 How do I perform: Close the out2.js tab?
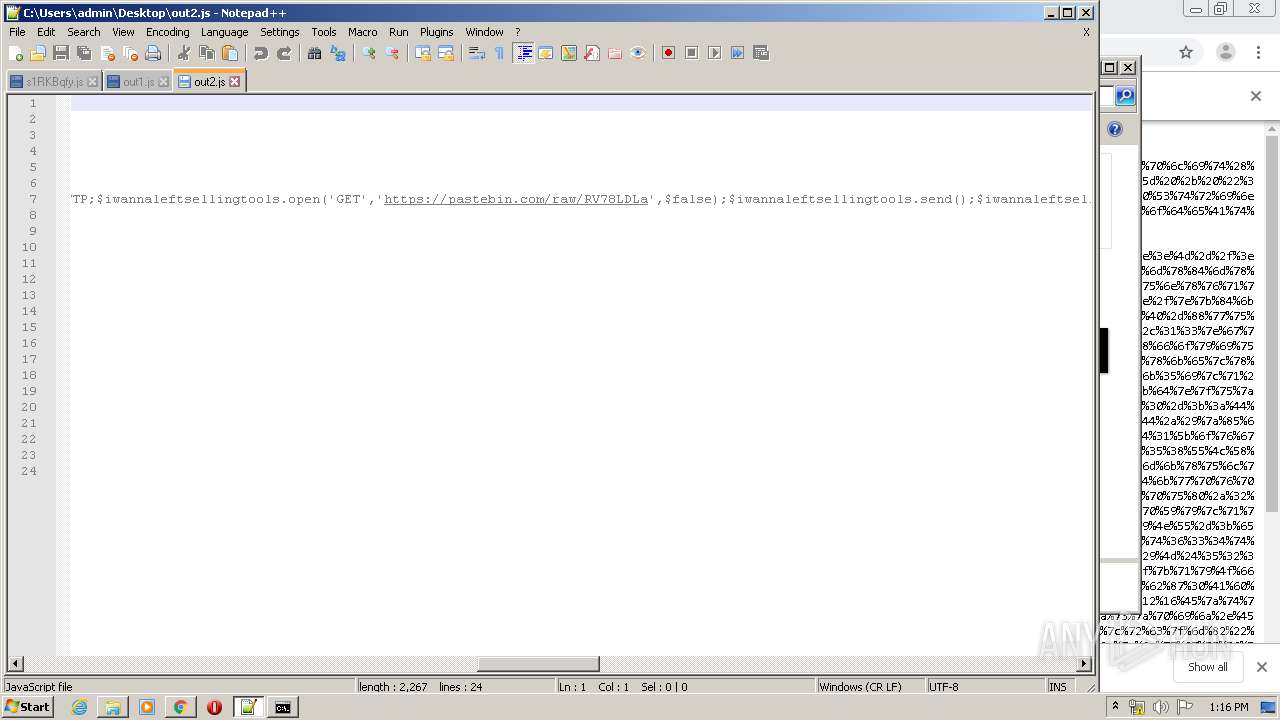[235, 82]
